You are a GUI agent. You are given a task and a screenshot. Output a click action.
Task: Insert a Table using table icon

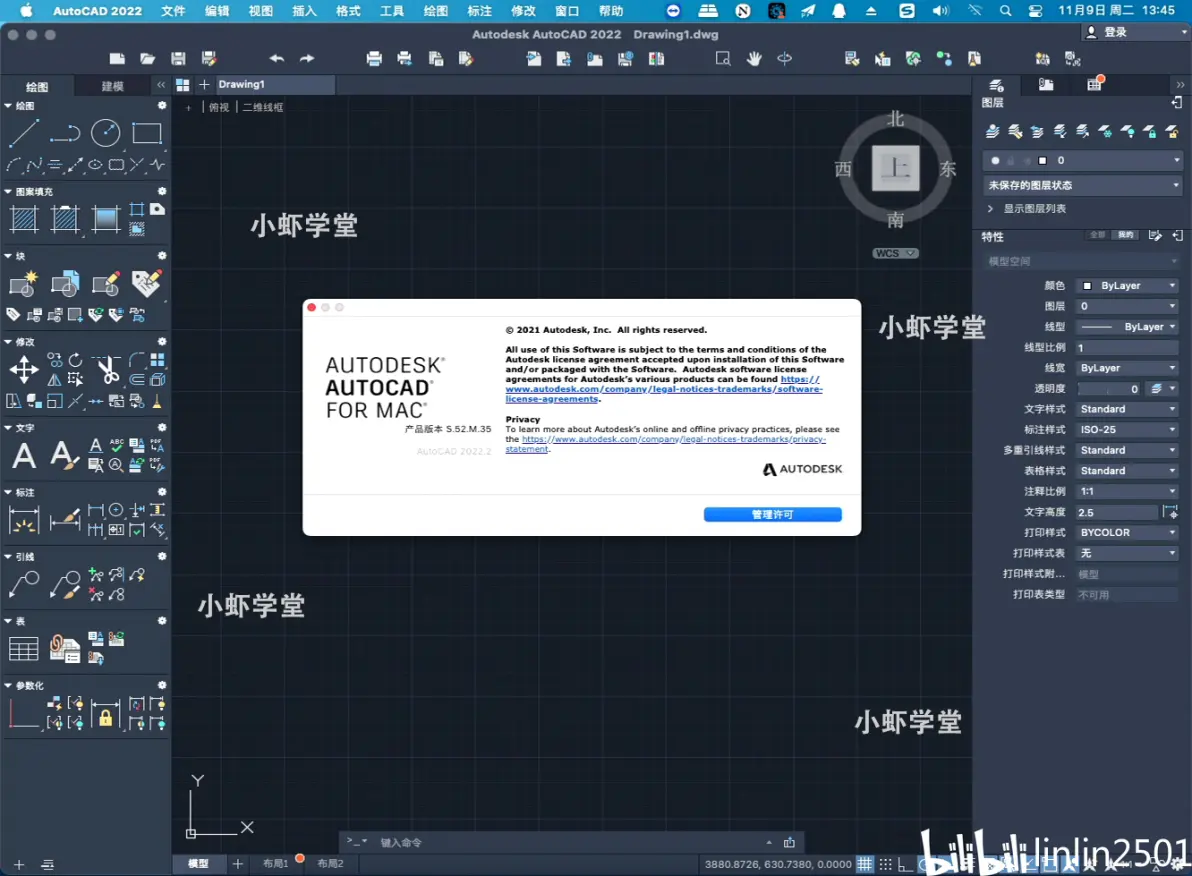point(24,649)
